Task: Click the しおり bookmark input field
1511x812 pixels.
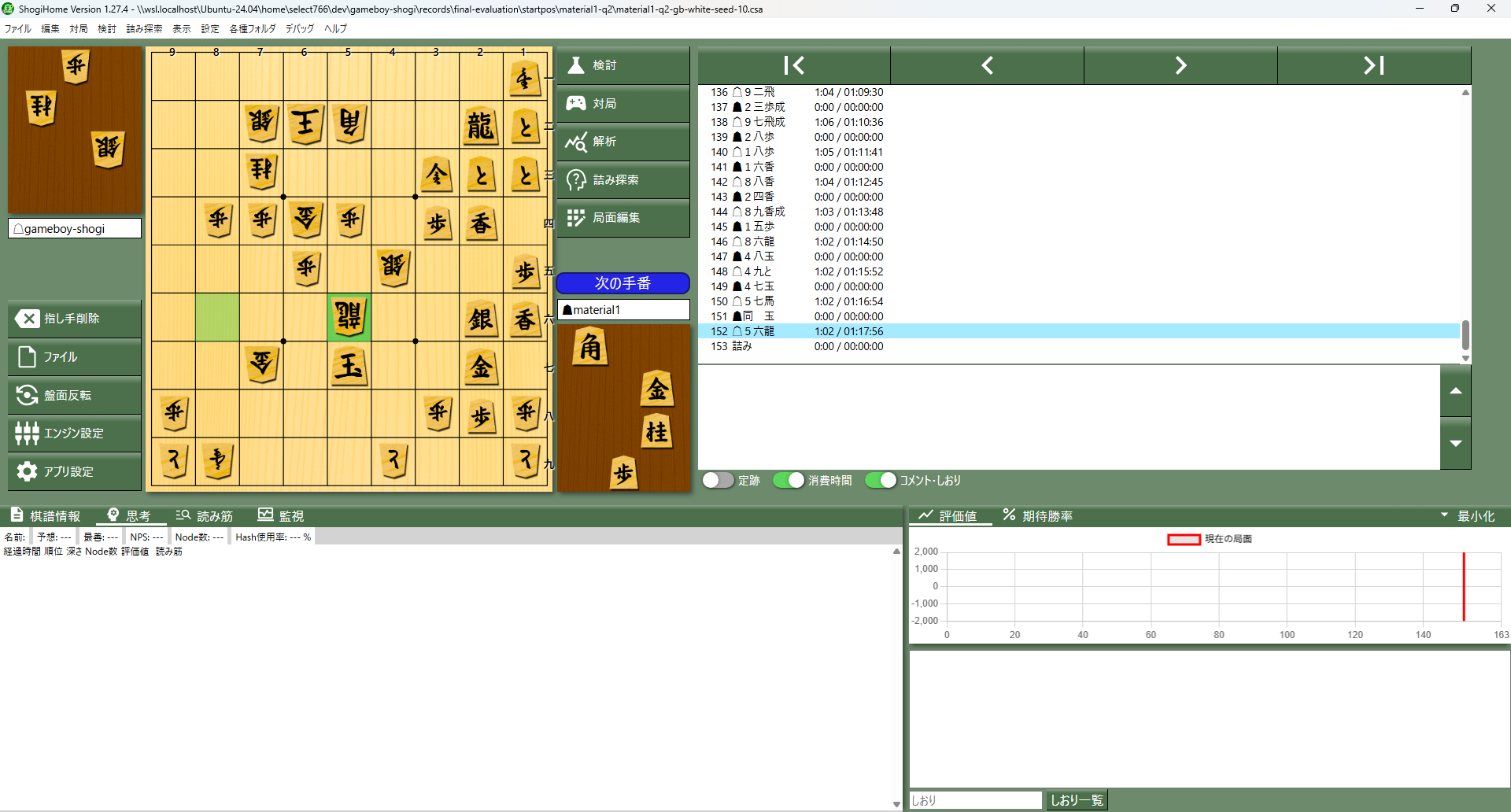Action: (x=976, y=800)
